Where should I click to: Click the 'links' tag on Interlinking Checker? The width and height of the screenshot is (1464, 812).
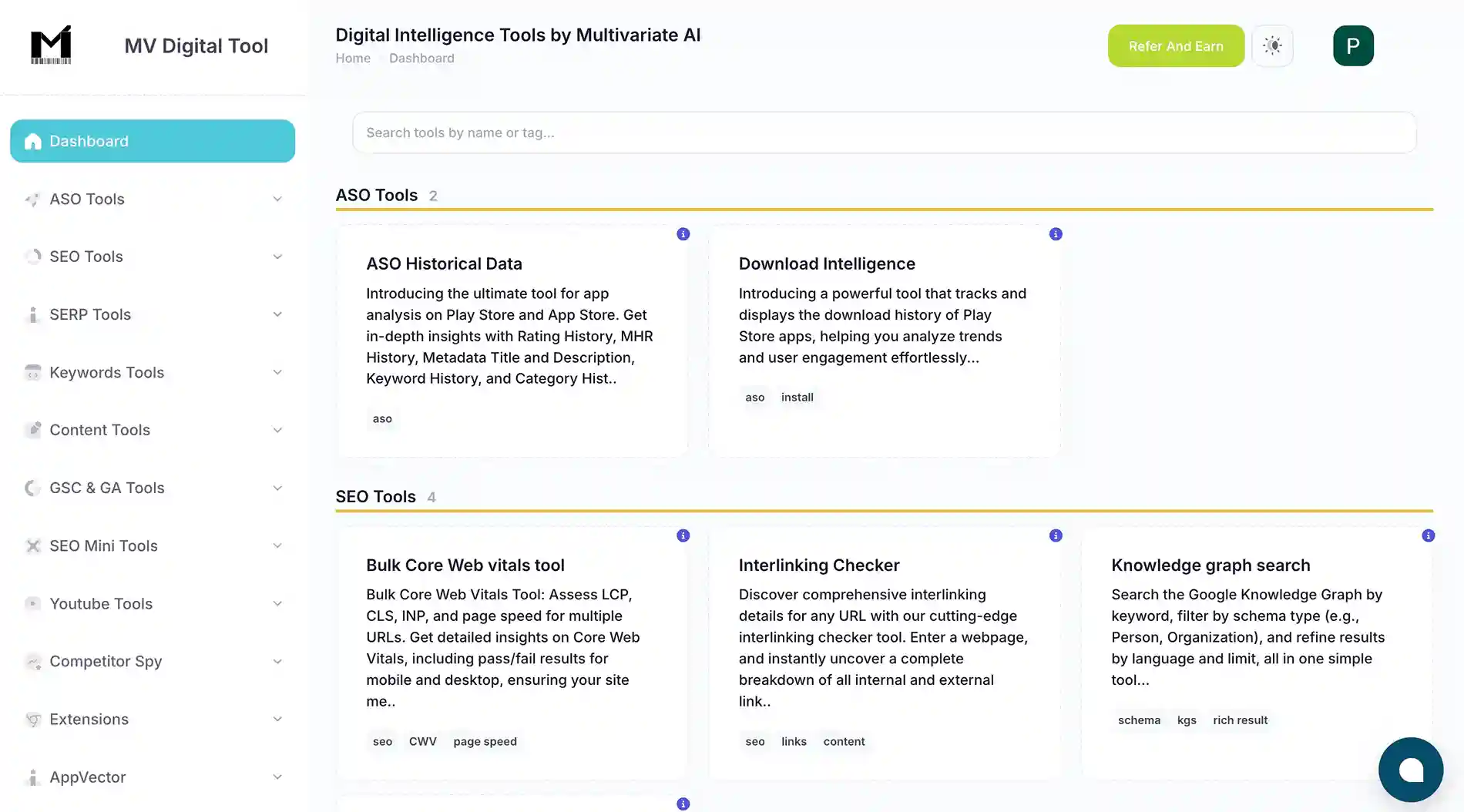(794, 742)
